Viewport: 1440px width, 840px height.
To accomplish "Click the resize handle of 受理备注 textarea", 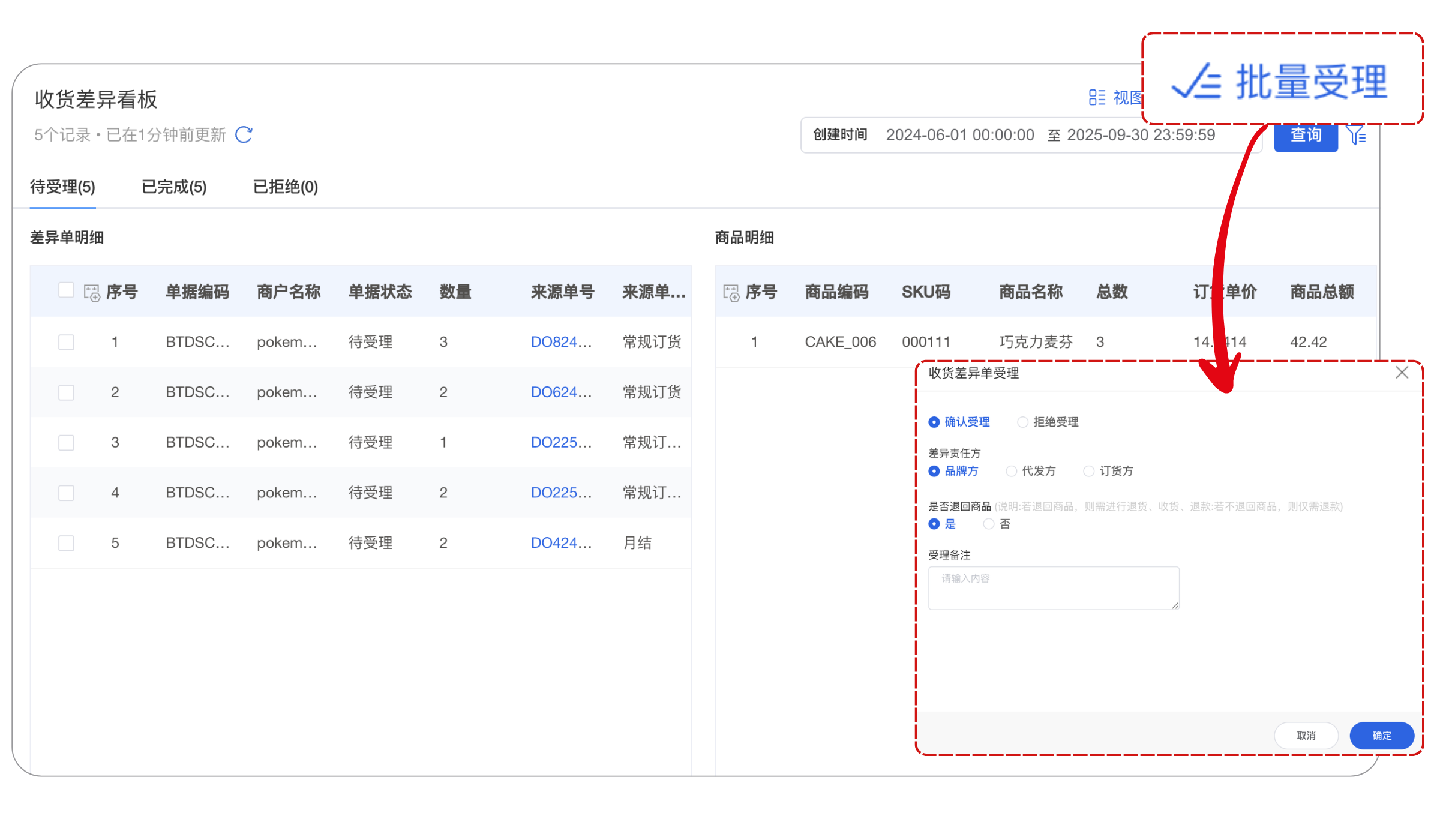I will [1175, 605].
